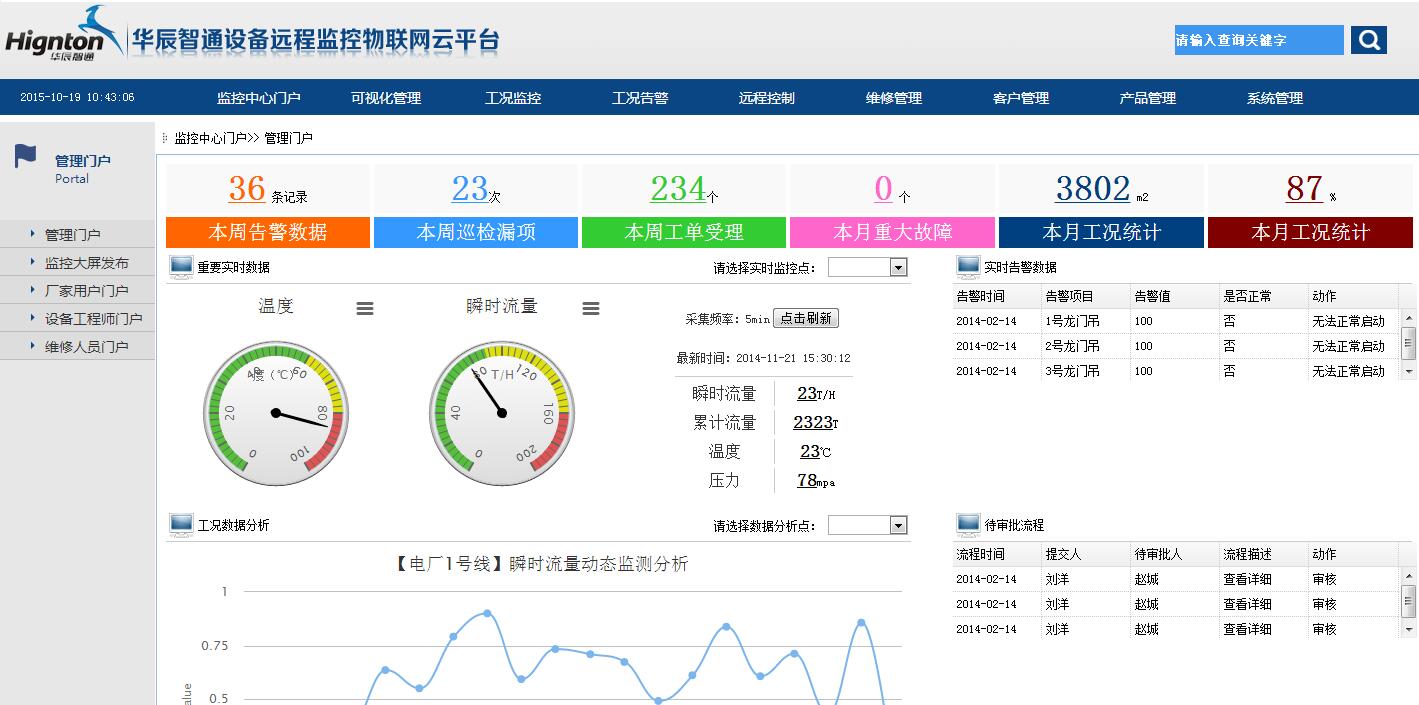The width and height of the screenshot is (1419, 705).
Task: Click the 重要实时数据 panel monitor icon
Action: point(183,265)
